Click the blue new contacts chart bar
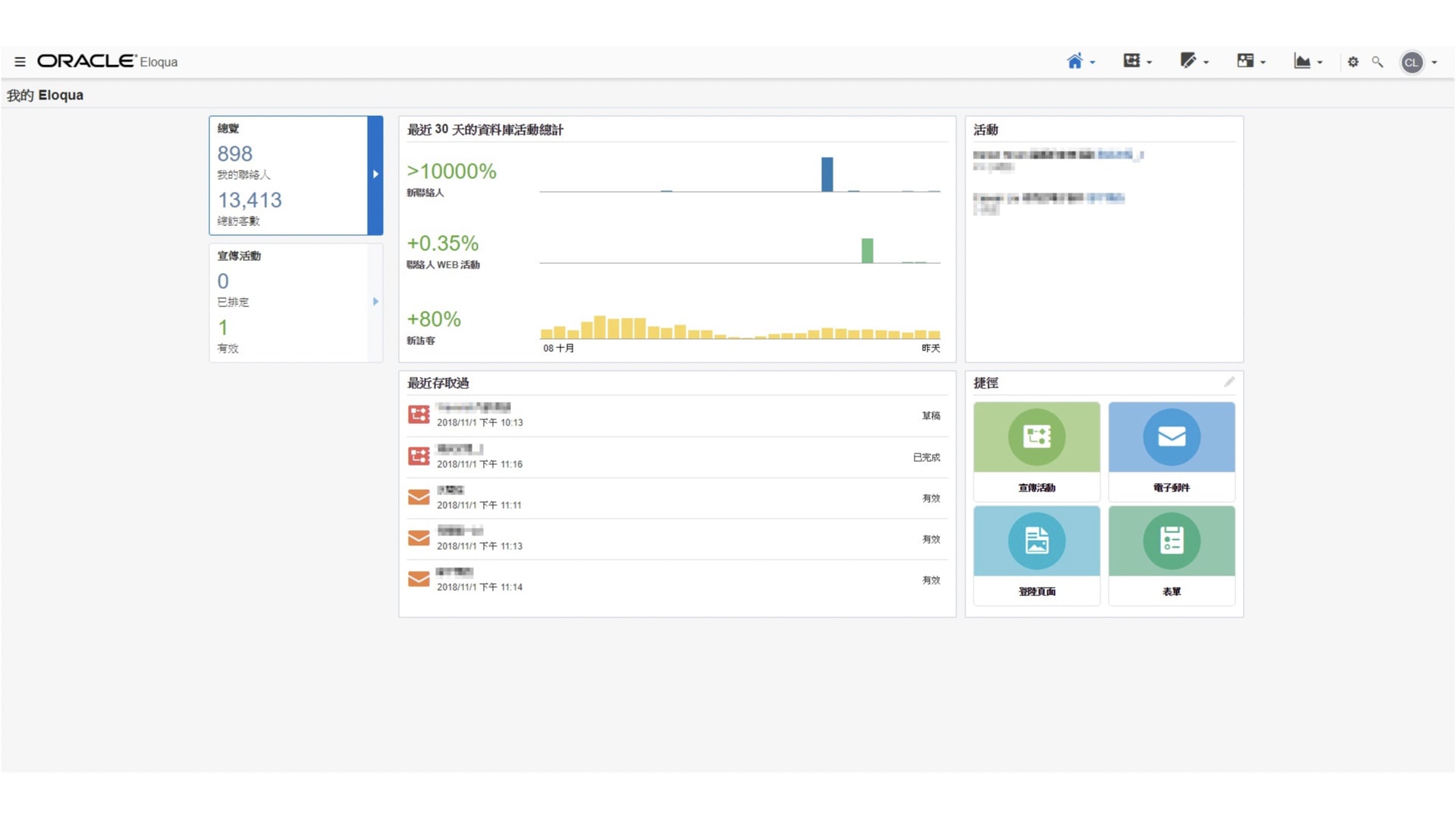This screenshot has height=819, width=1456. point(827,174)
